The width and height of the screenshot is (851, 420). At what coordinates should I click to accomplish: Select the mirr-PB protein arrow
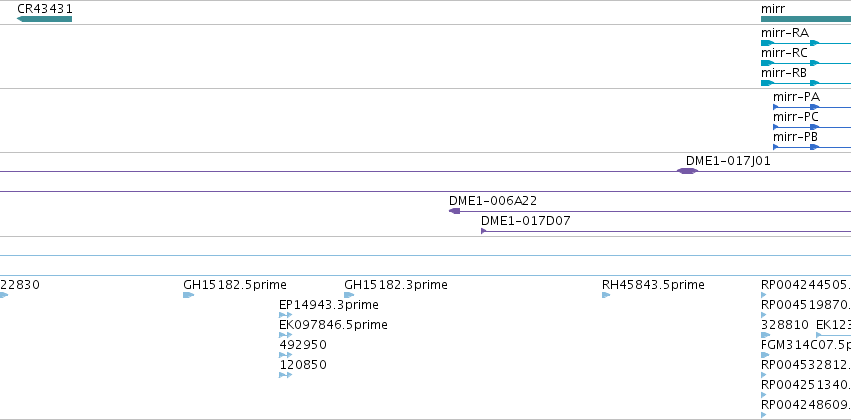click(x=812, y=147)
